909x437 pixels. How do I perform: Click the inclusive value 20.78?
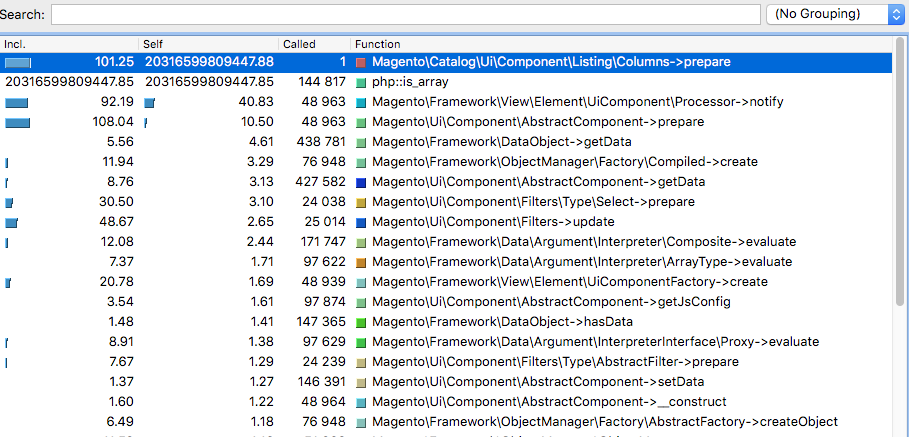tap(116, 282)
